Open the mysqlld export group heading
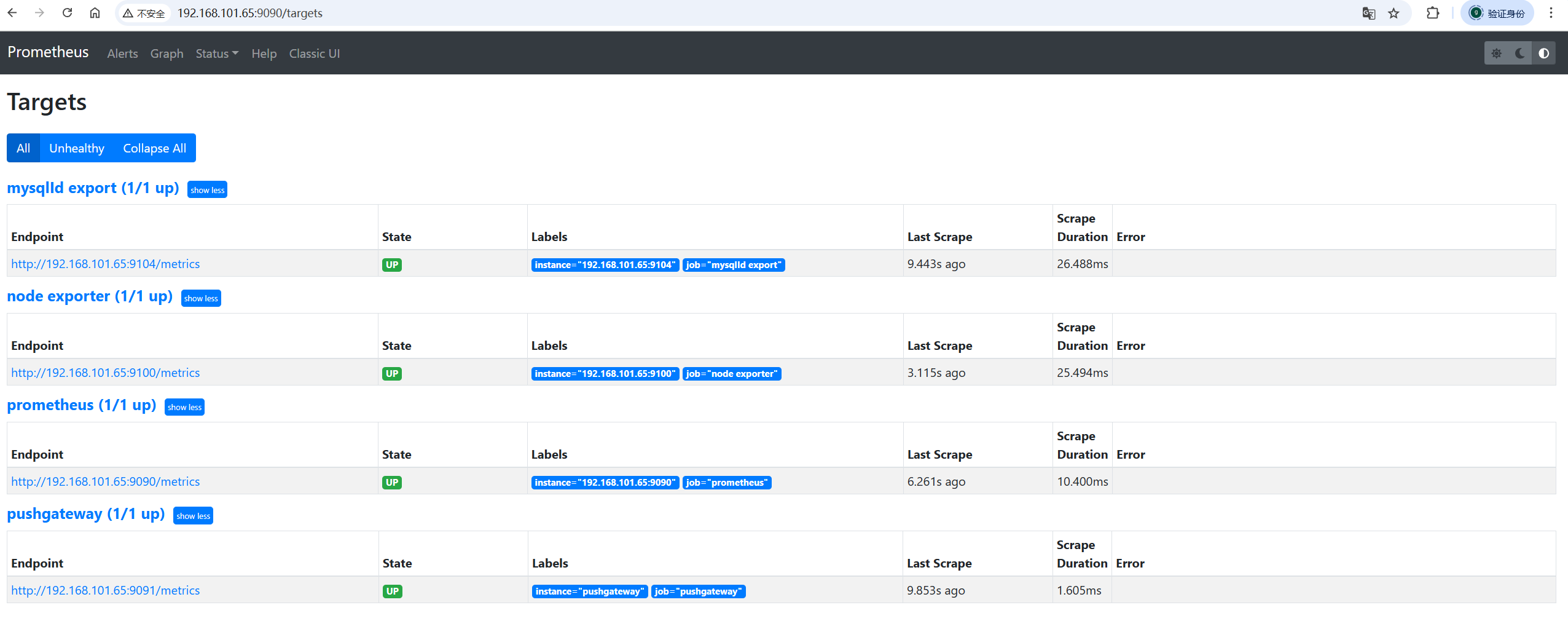Screen dimensions: 1568x629 click(93, 188)
